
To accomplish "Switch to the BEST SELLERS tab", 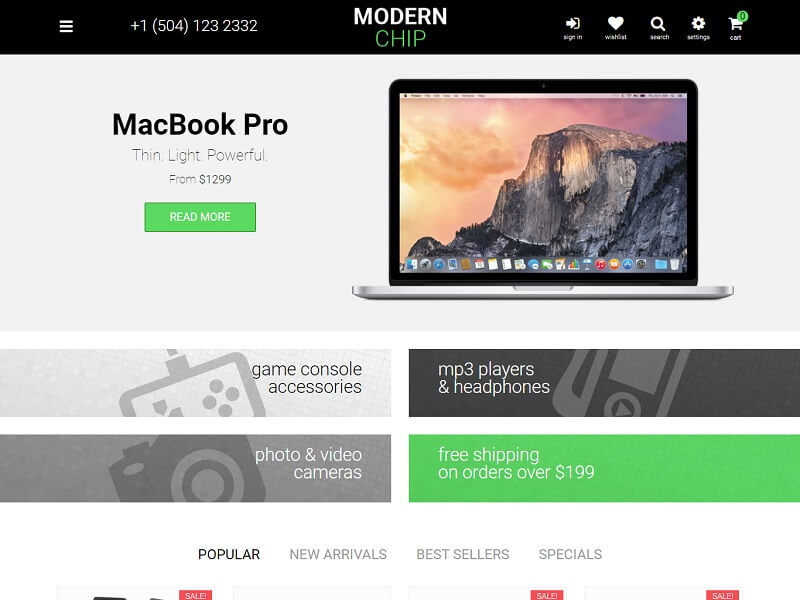I will pyautogui.click(x=463, y=554).
